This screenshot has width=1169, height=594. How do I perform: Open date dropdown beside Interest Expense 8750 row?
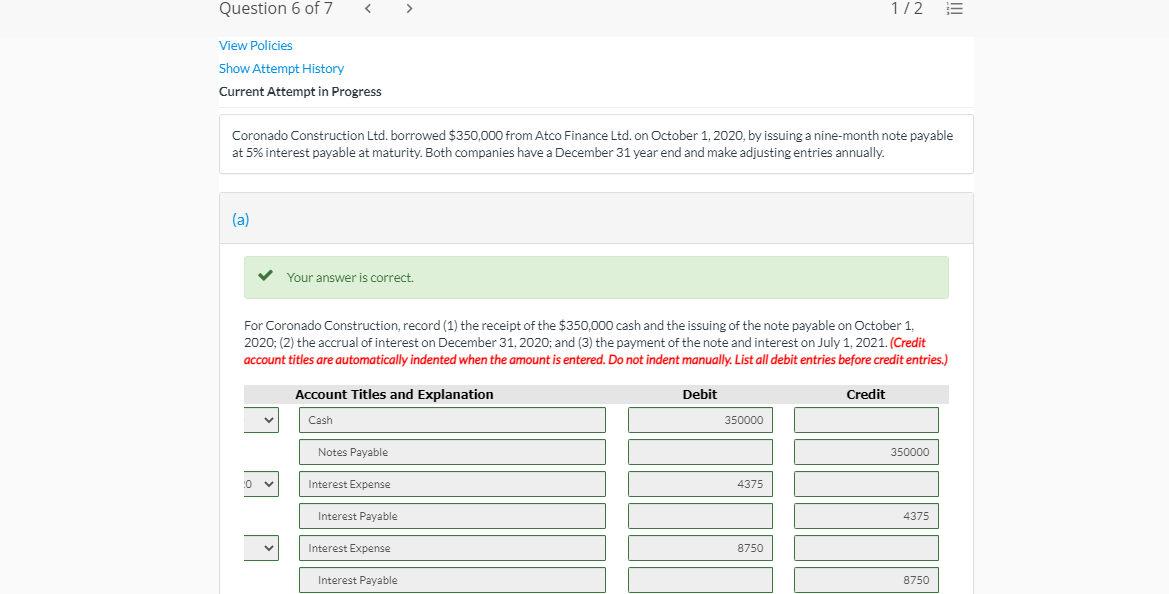(x=261, y=549)
